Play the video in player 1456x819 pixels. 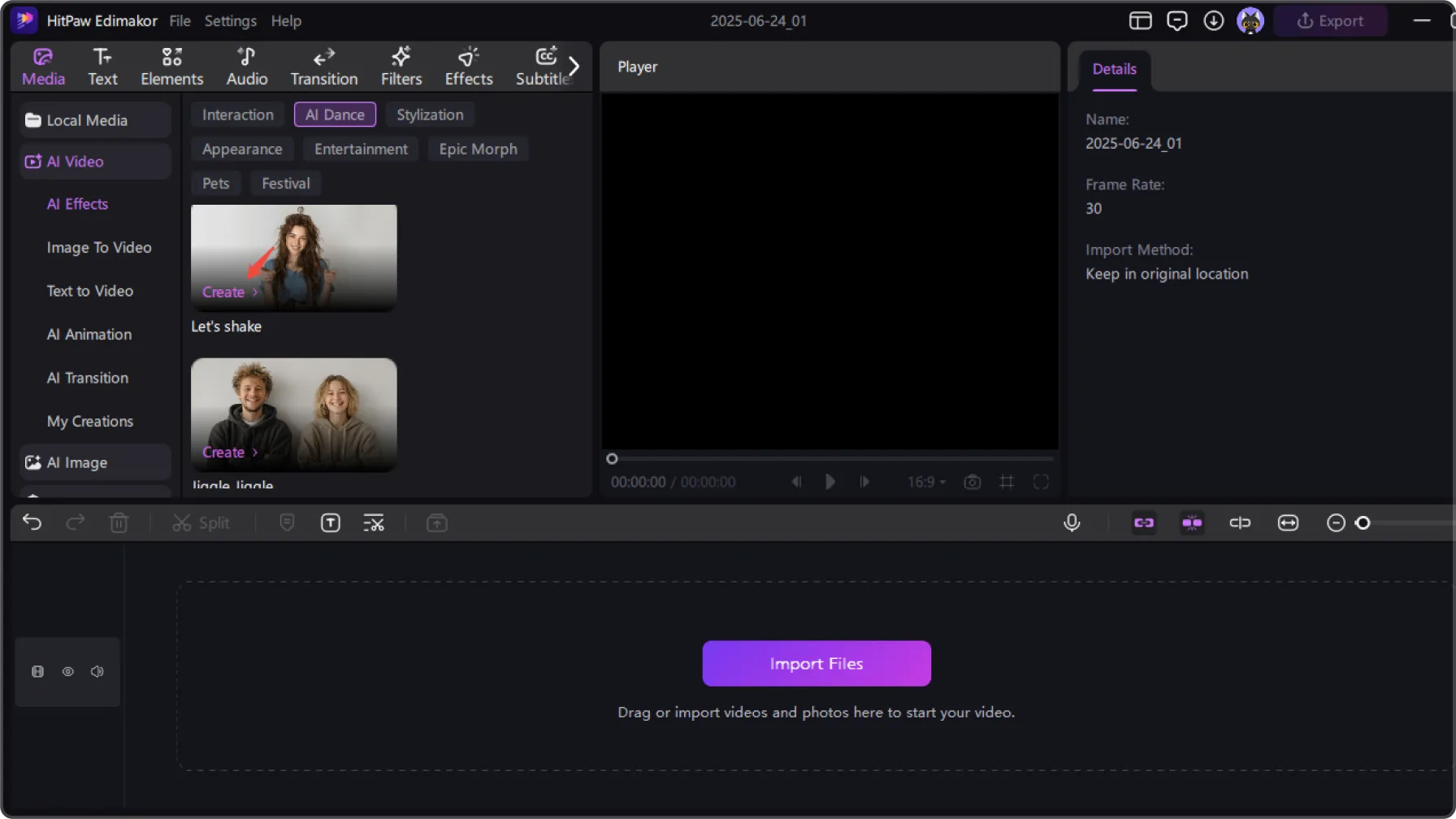(x=830, y=482)
